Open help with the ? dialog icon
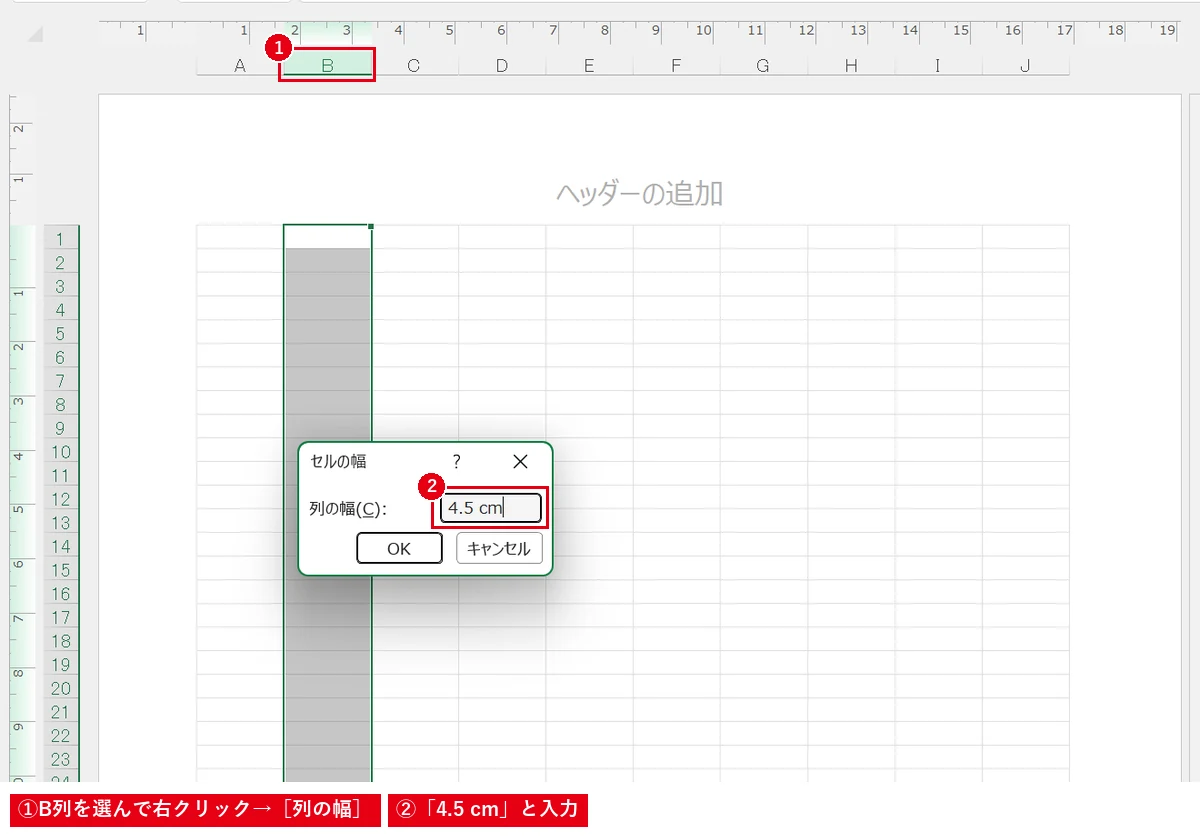This screenshot has height=838, width=1200. 457,461
